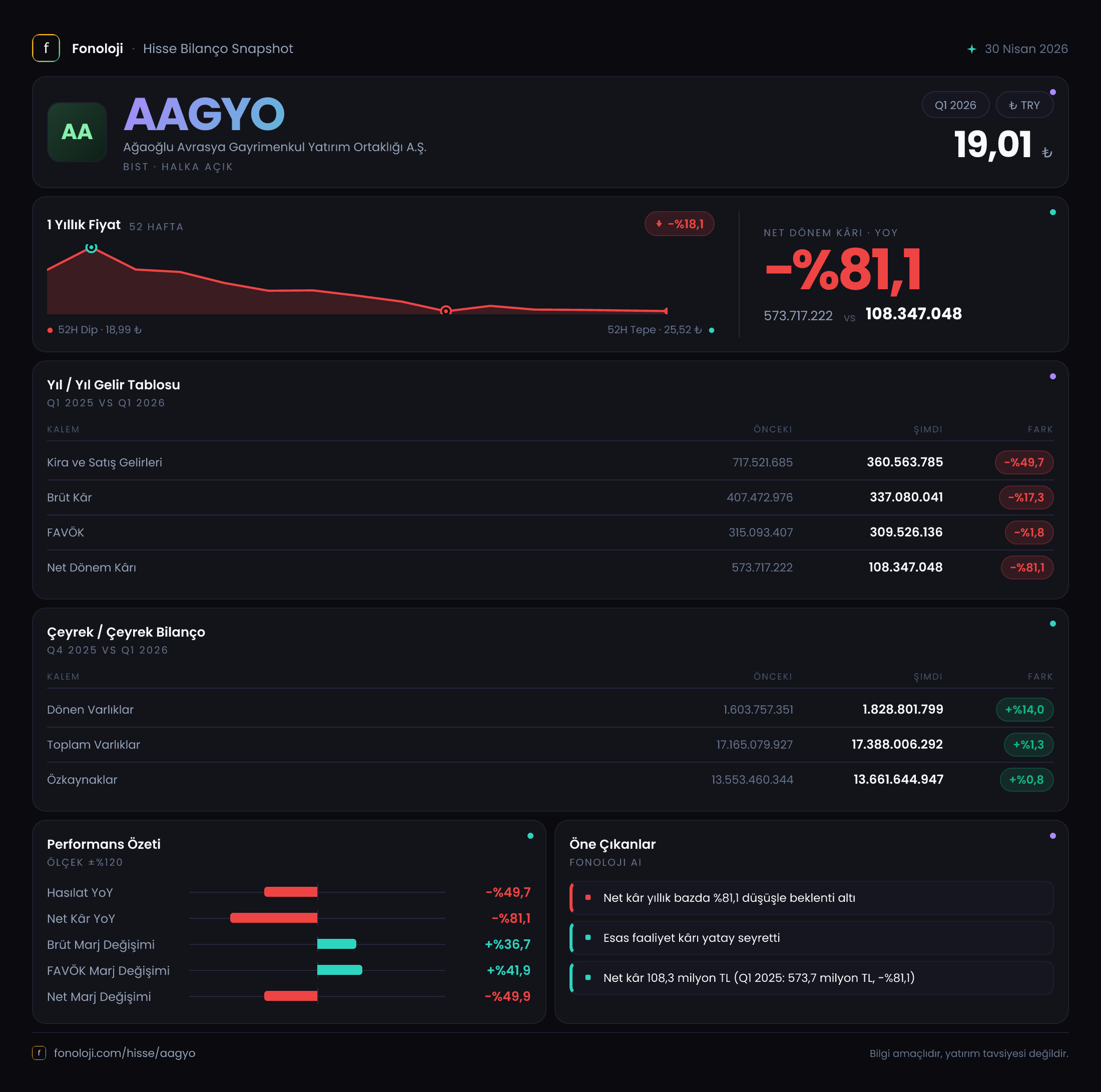Click the red dot next to 52H Dip

click(x=50, y=330)
